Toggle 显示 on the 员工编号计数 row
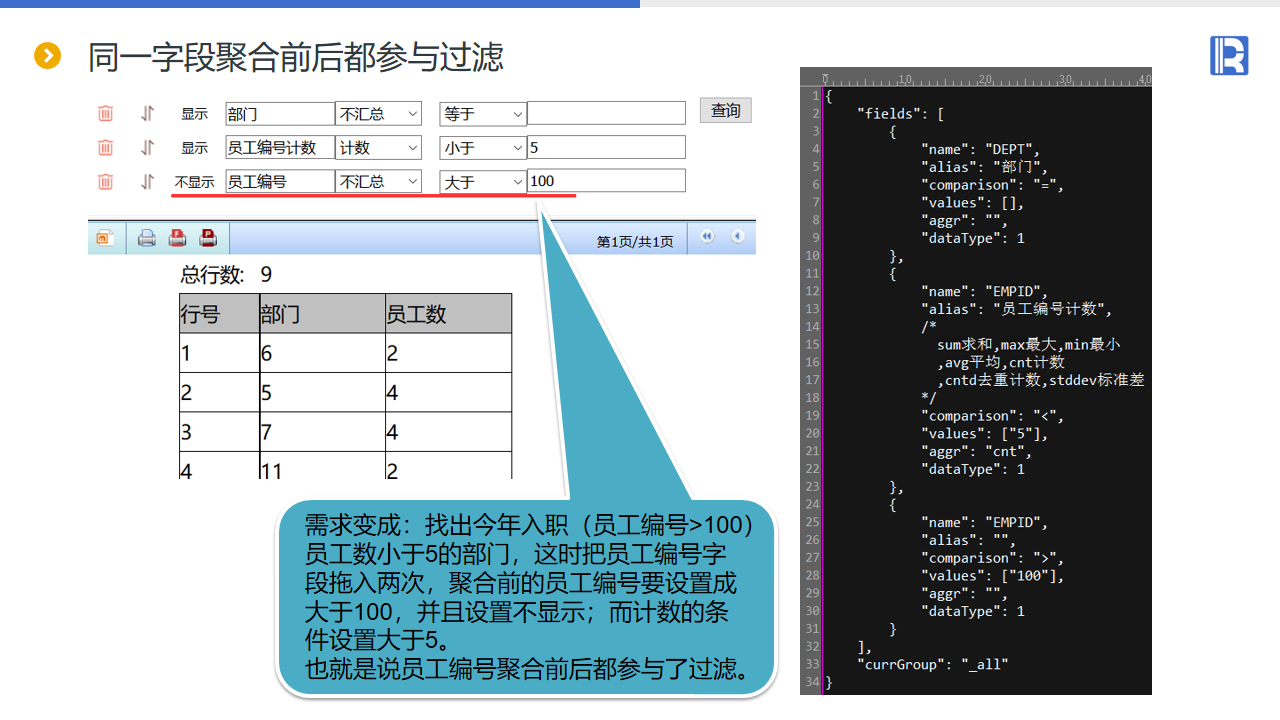 194,148
